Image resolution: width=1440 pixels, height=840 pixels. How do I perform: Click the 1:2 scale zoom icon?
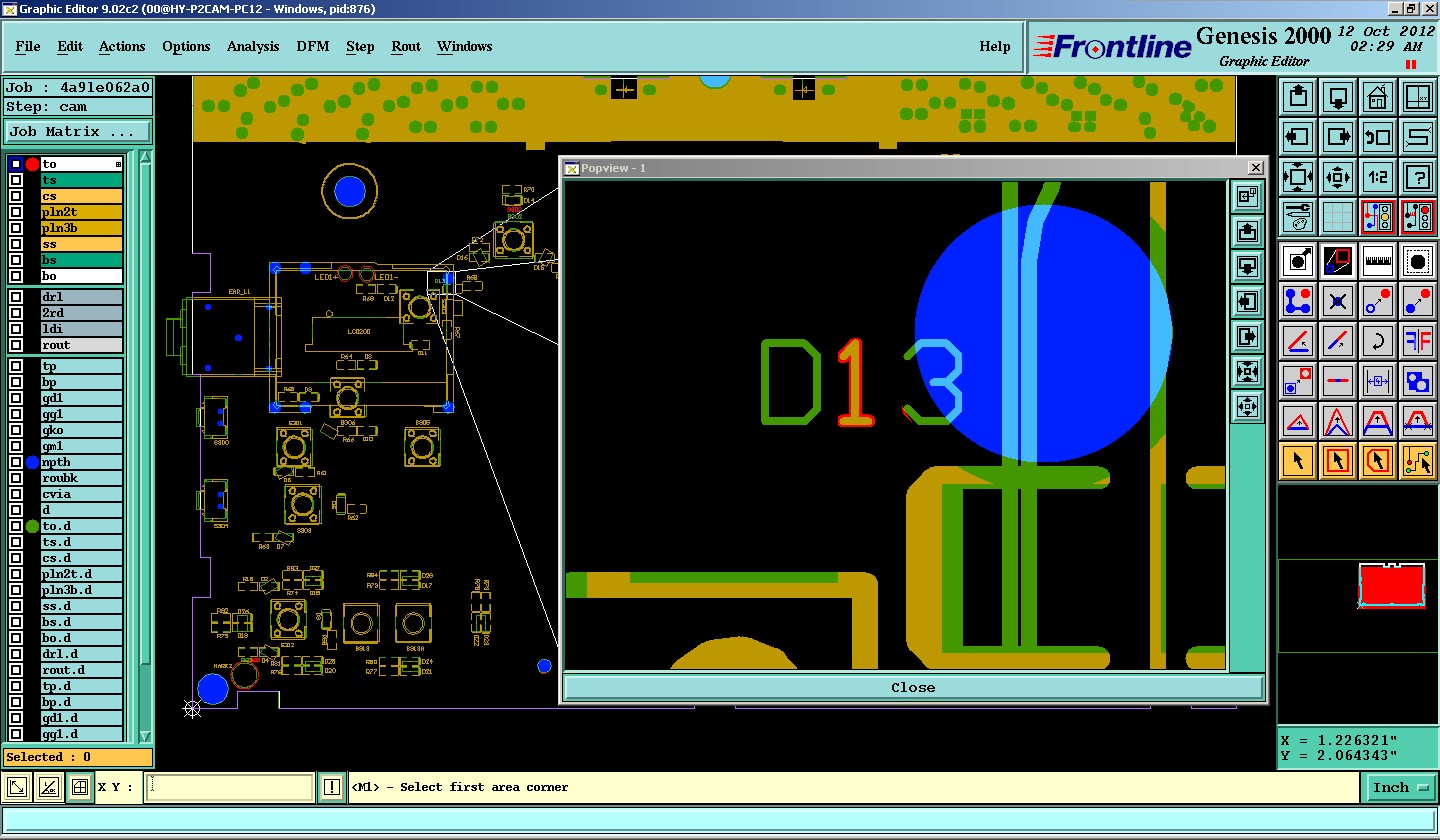1378,177
